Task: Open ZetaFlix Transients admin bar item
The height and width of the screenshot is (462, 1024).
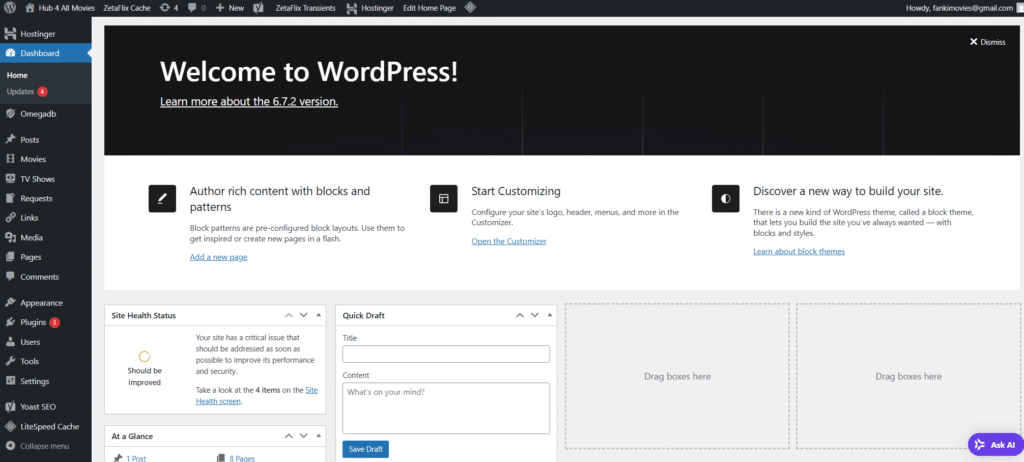Action: point(306,8)
